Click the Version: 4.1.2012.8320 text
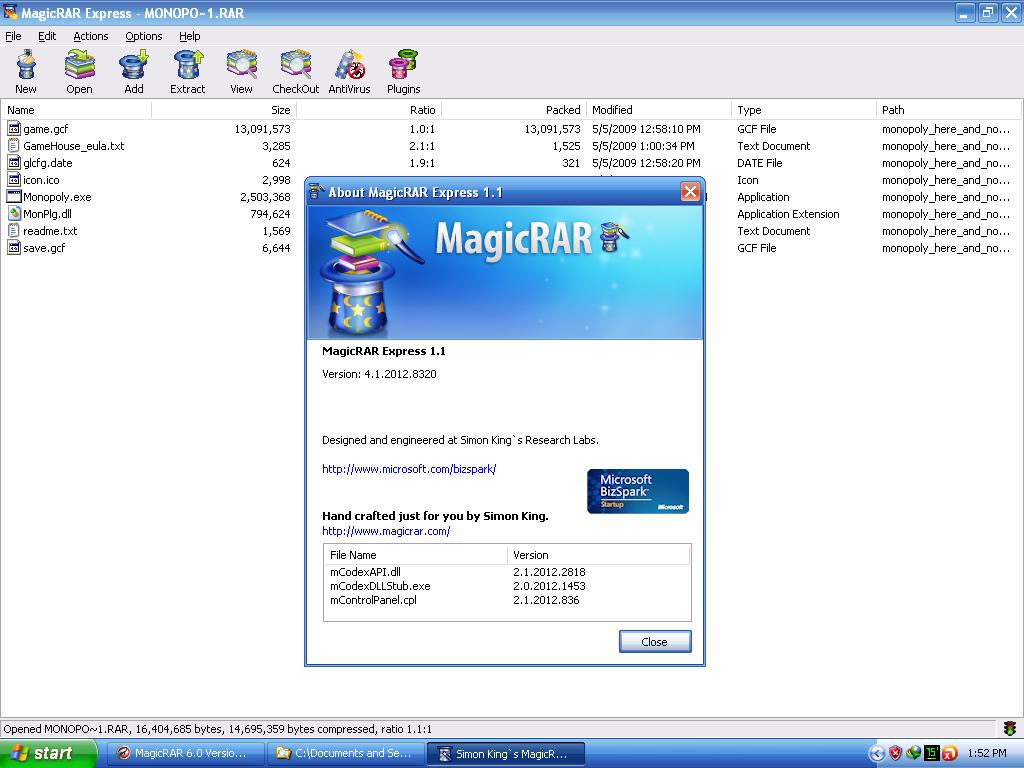 tap(379, 374)
